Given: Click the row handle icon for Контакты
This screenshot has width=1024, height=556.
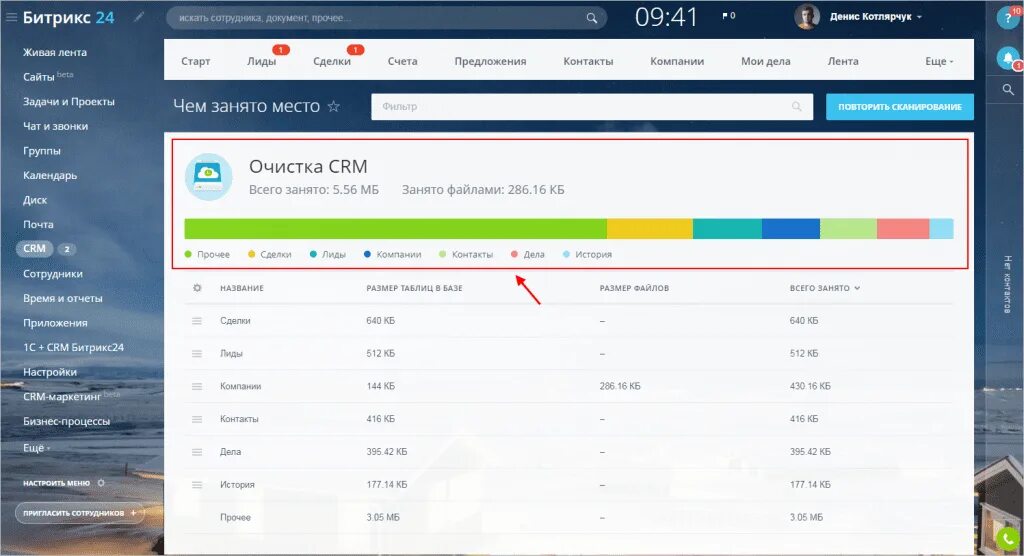Looking at the screenshot, I should click(197, 419).
